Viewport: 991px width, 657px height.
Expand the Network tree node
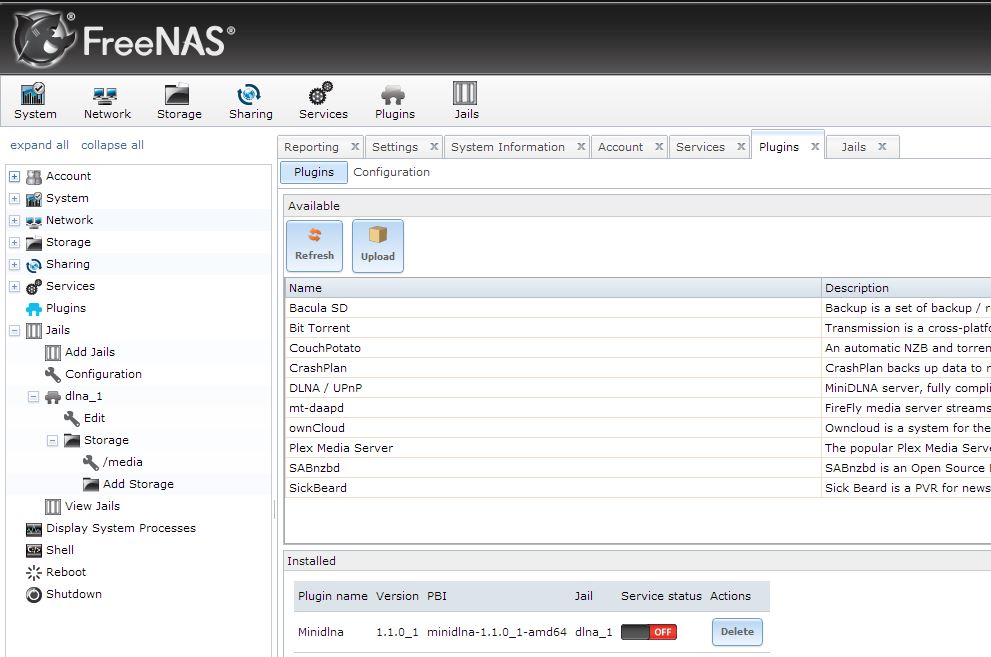tap(15, 220)
